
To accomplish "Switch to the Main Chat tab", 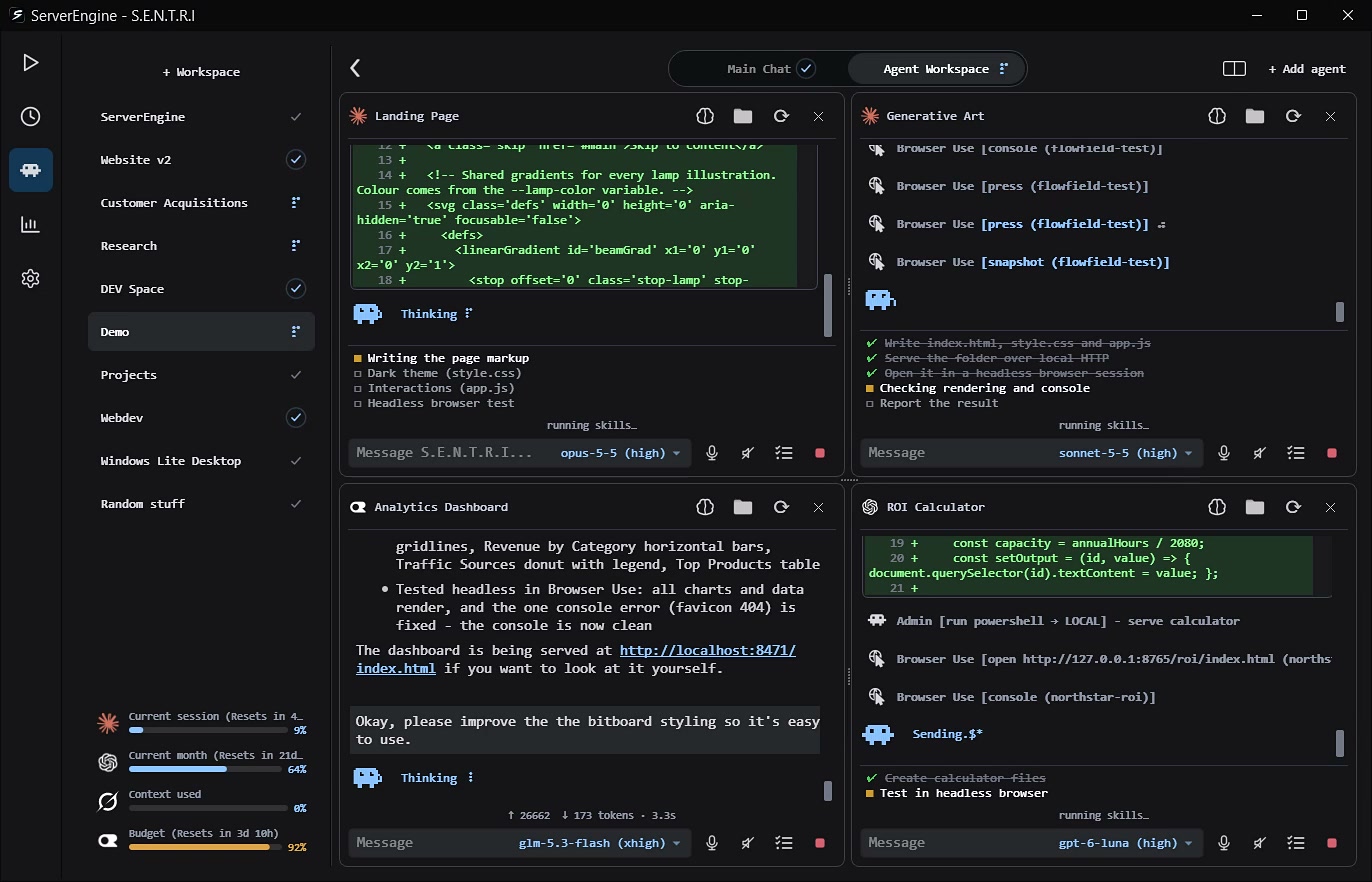I will (769, 69).
